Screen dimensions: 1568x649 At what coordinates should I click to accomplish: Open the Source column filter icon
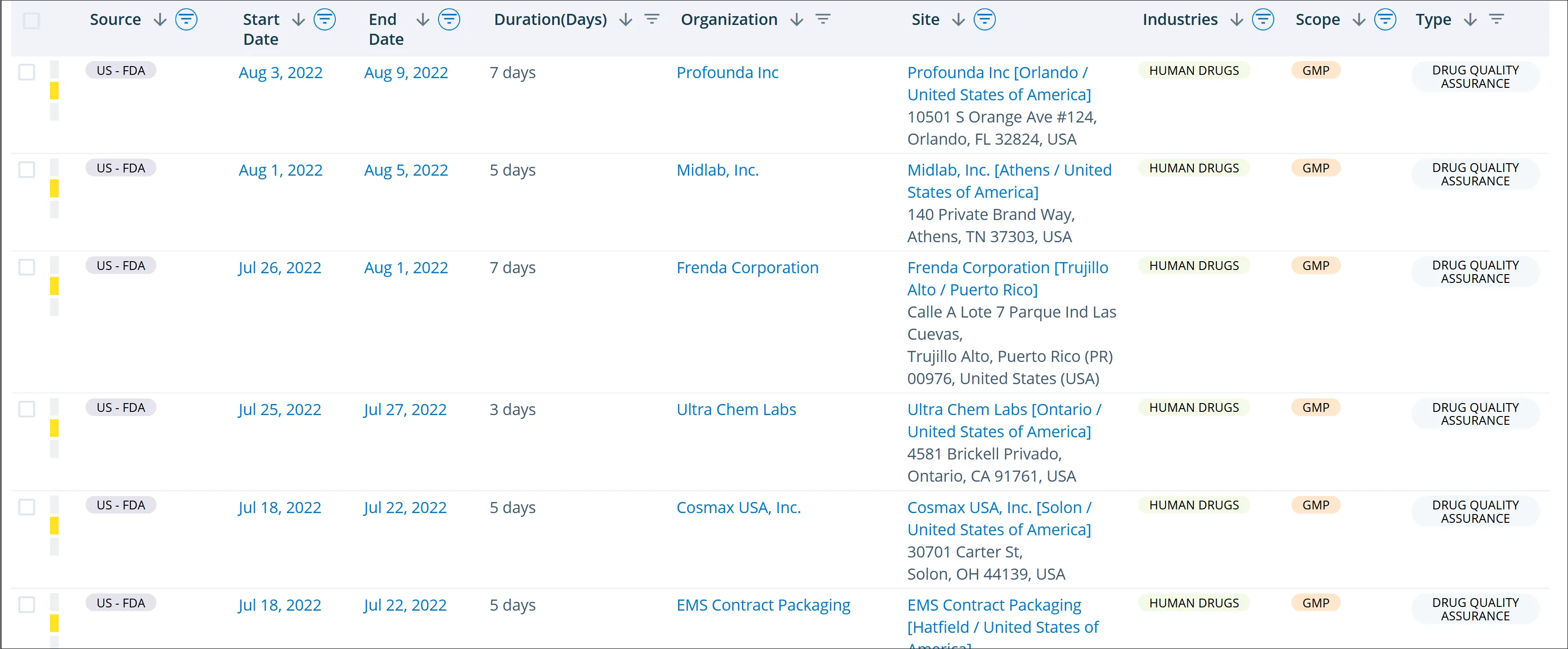186,19
